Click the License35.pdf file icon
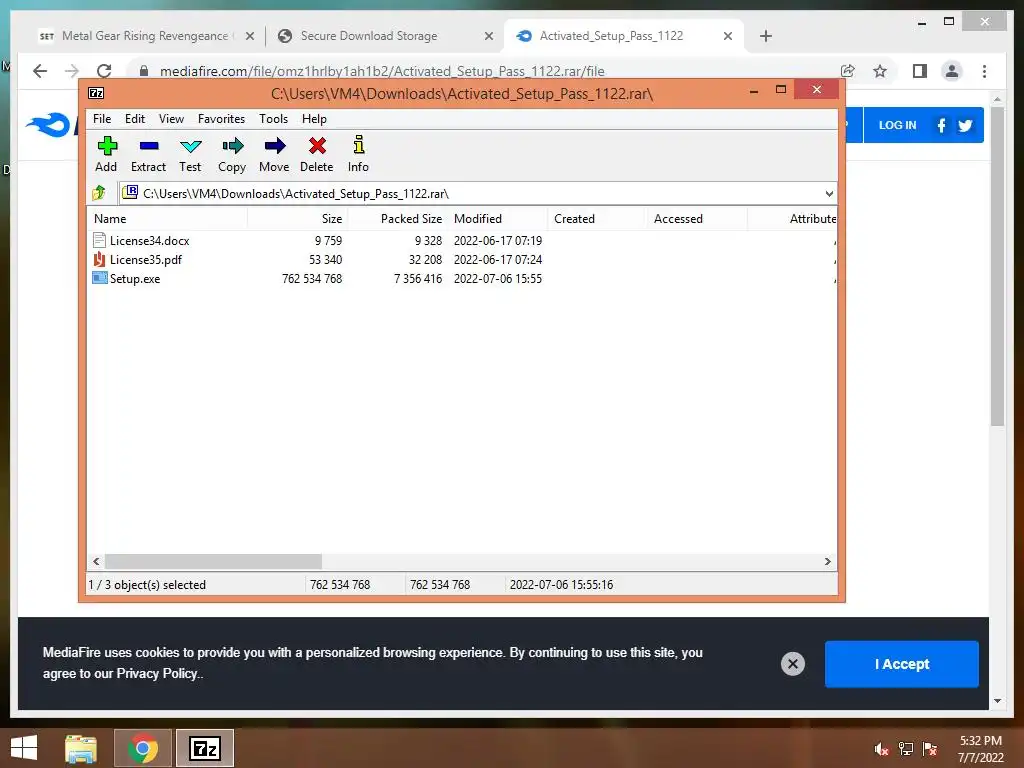 tap(99, 259)
